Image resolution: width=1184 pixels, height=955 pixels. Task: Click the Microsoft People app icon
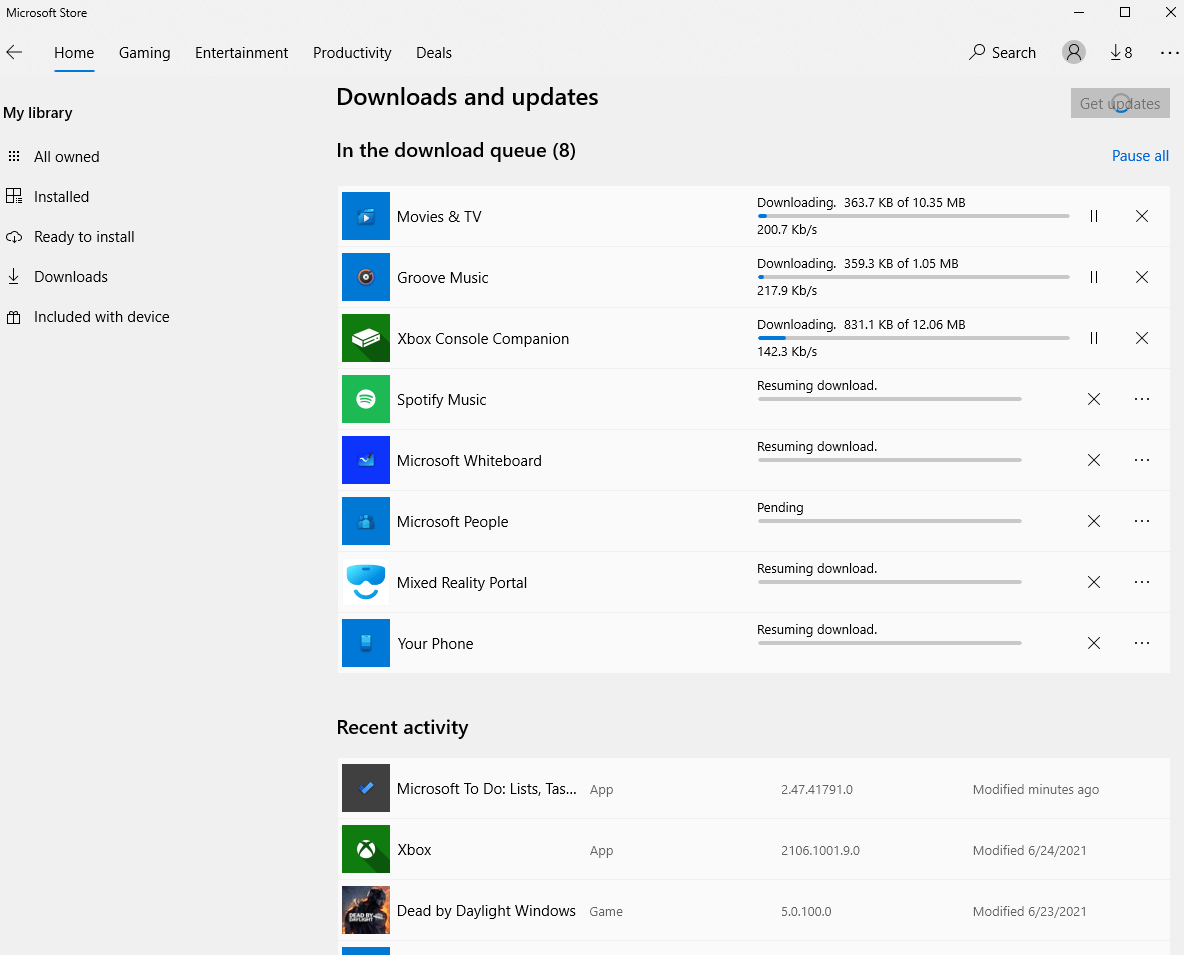365,521
